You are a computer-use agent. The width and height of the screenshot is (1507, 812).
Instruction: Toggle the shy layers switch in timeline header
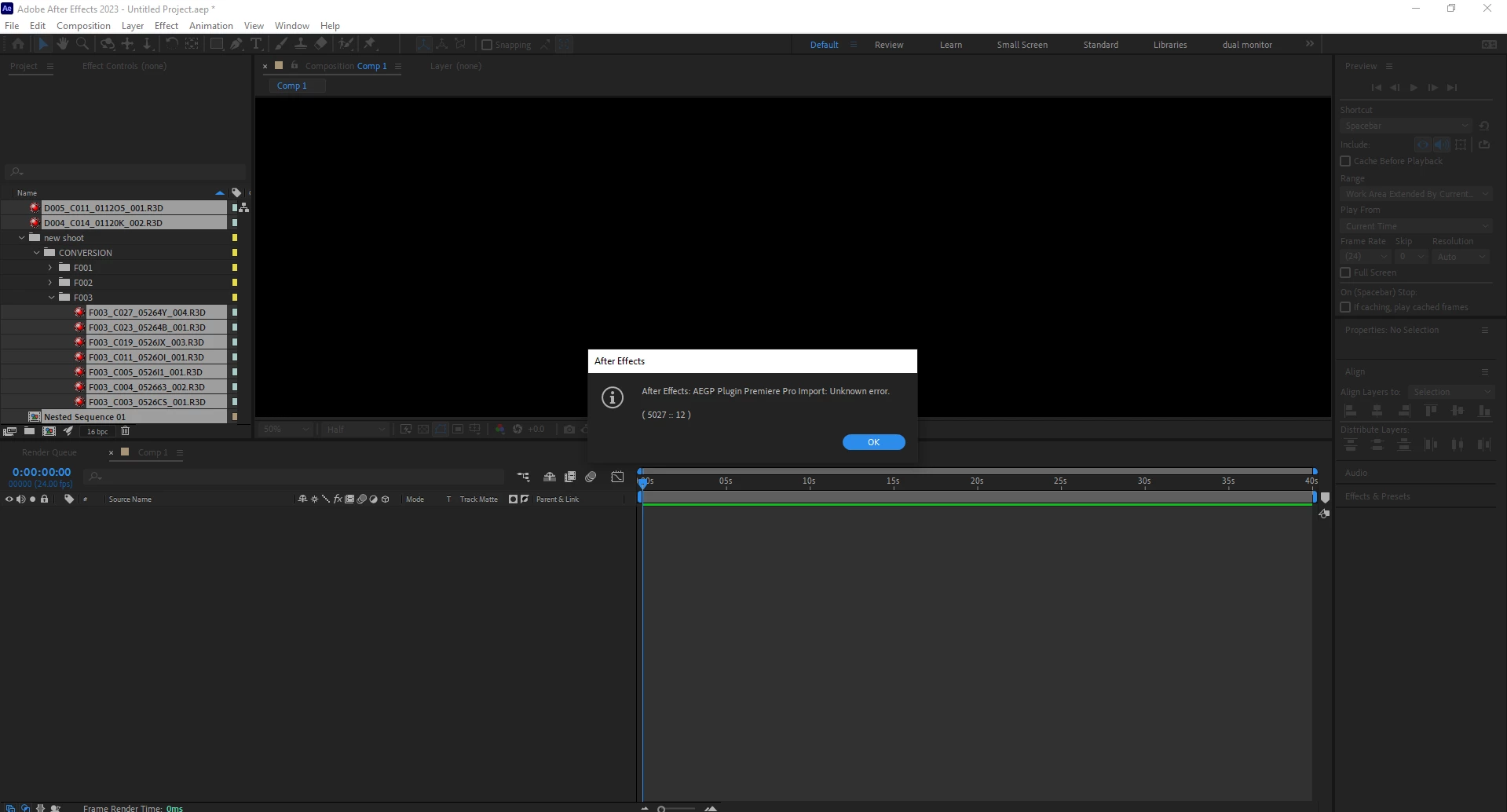(550, 477)
